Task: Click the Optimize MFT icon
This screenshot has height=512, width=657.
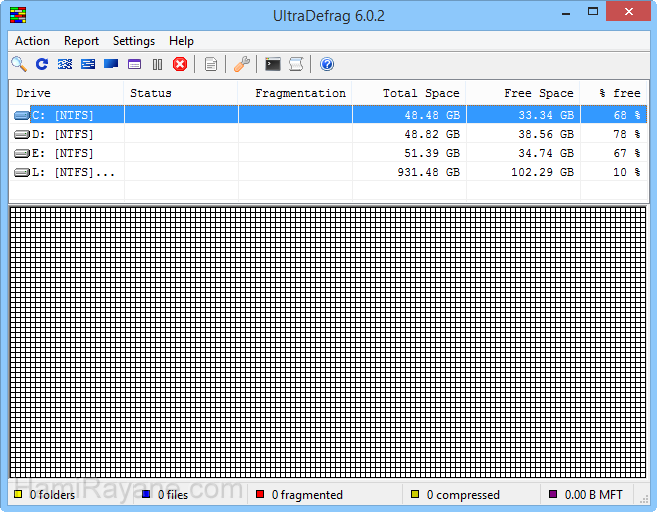Action: click(x=134, y=64)
